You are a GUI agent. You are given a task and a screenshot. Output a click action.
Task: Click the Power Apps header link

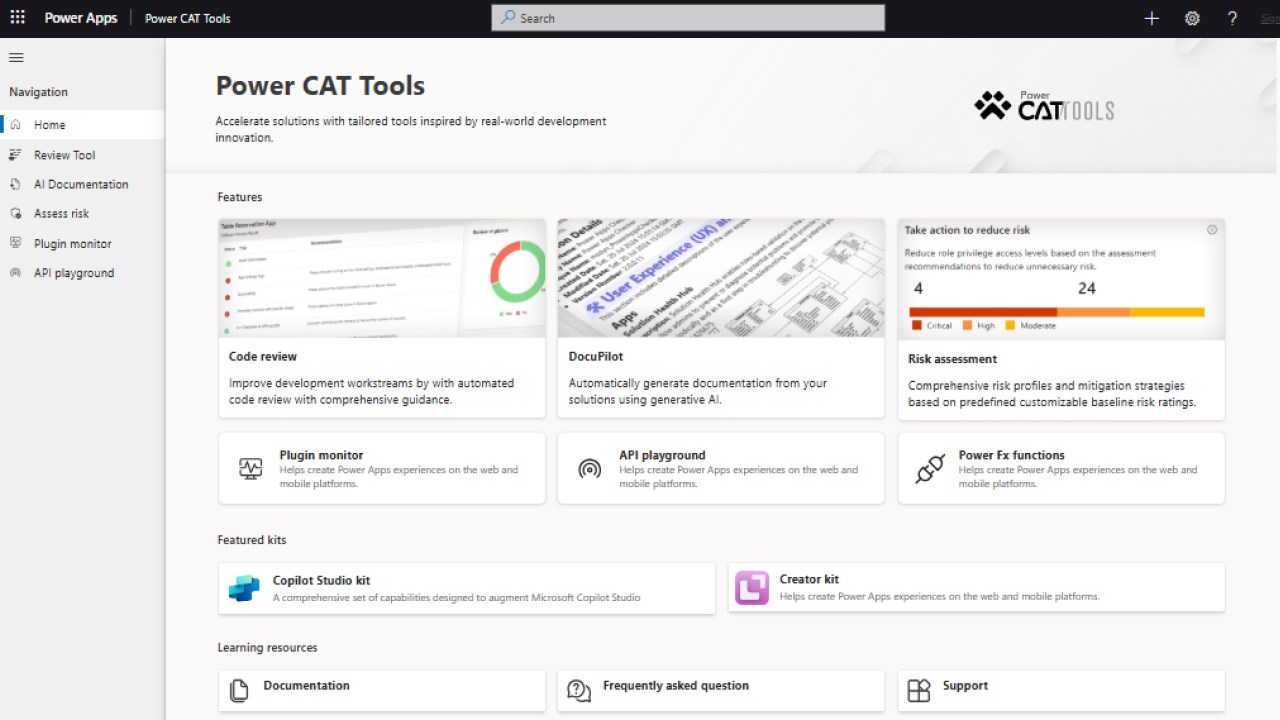point(81,18)
